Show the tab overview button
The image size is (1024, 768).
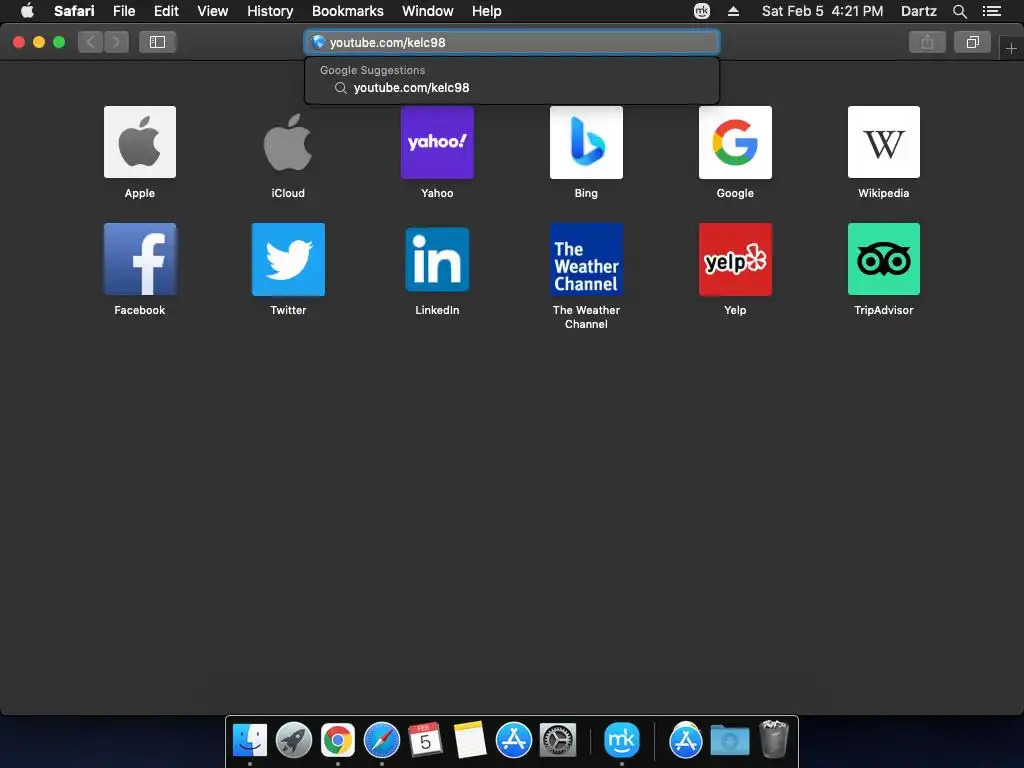[x=972, y=42]
